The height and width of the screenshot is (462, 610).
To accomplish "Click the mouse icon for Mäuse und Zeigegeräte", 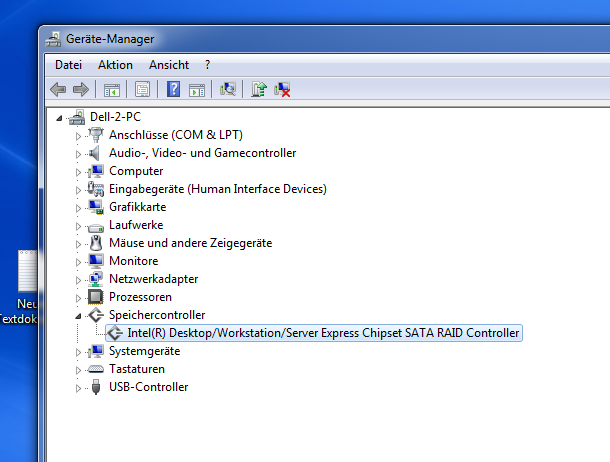I will coord(96,243).
